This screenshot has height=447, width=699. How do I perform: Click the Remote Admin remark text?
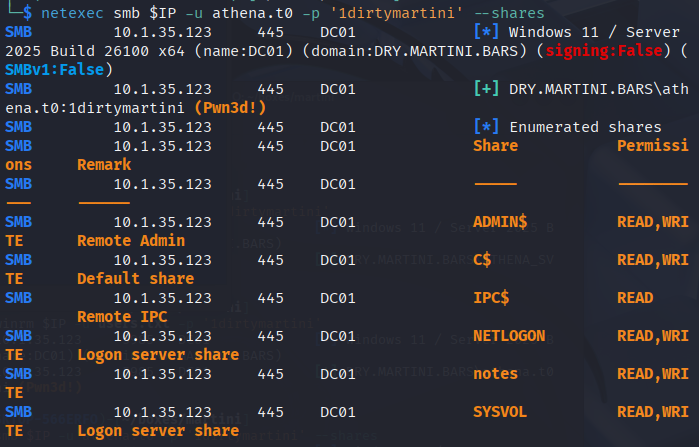click(x=131, y=241)
